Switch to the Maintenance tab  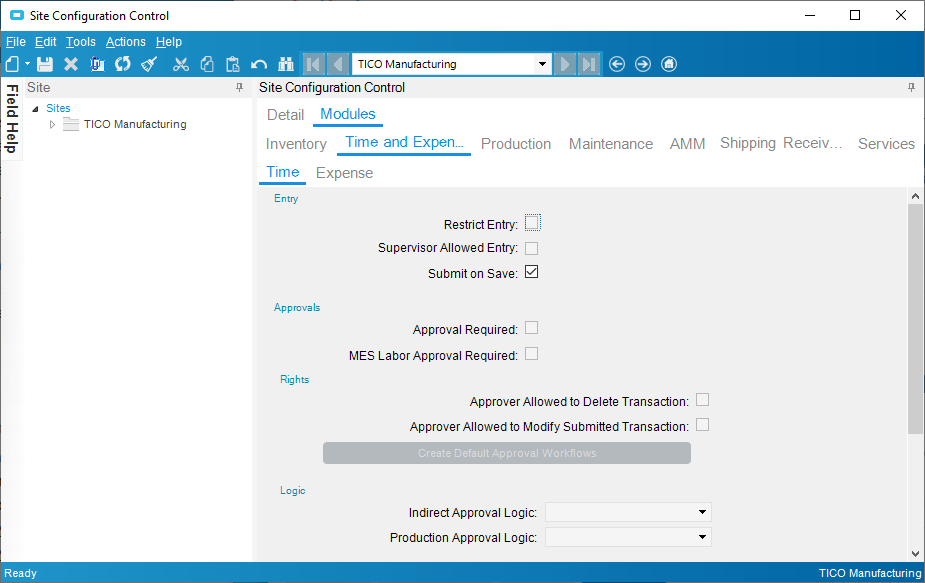tap(611, 144)
